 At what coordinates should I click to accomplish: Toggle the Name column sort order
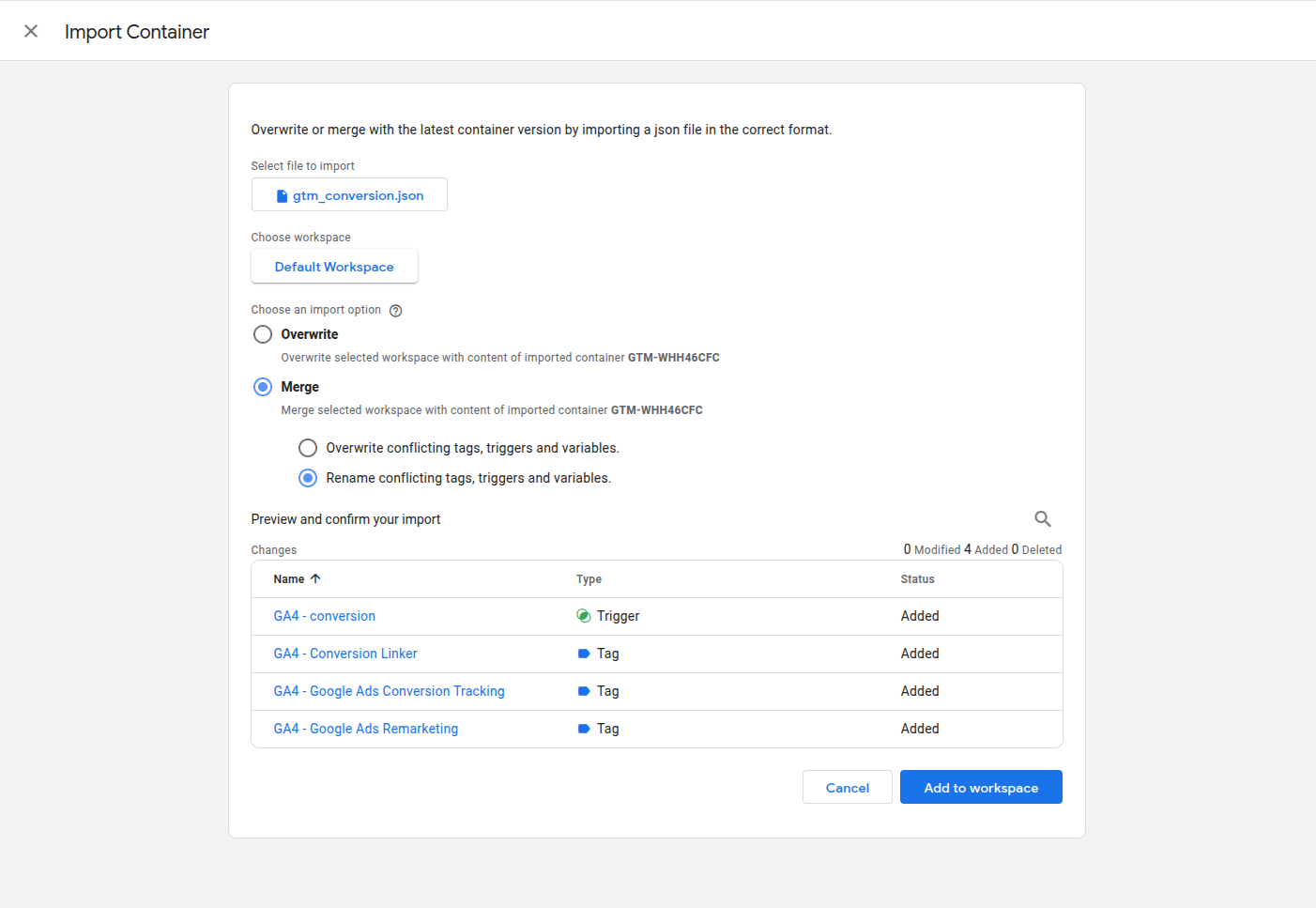click(315, 578)
